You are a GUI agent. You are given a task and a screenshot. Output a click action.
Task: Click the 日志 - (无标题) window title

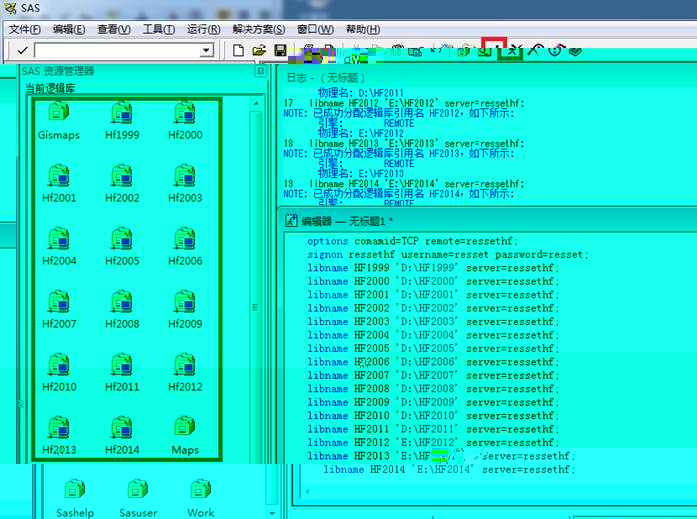pyautogui.click(x=326, y=77)
